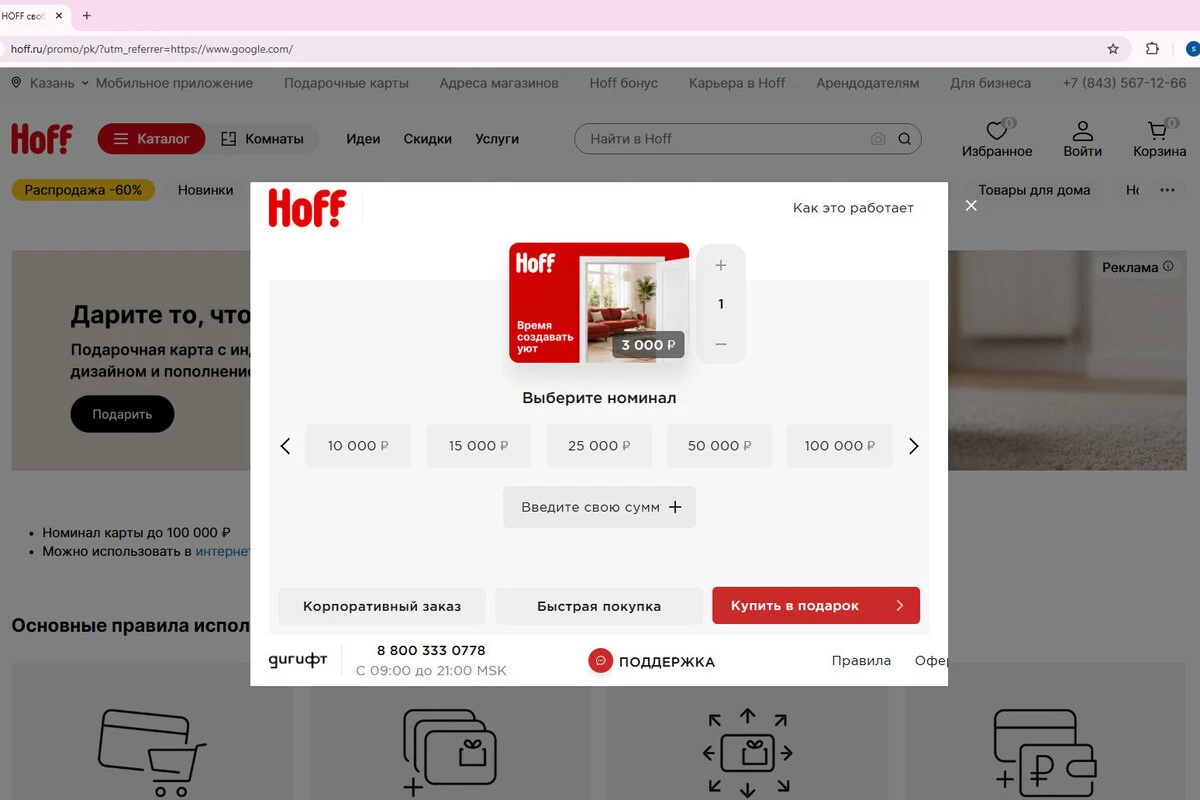1200x800 pixels.
Task: Search by photo using camera icon
Action: pos(878,139)
